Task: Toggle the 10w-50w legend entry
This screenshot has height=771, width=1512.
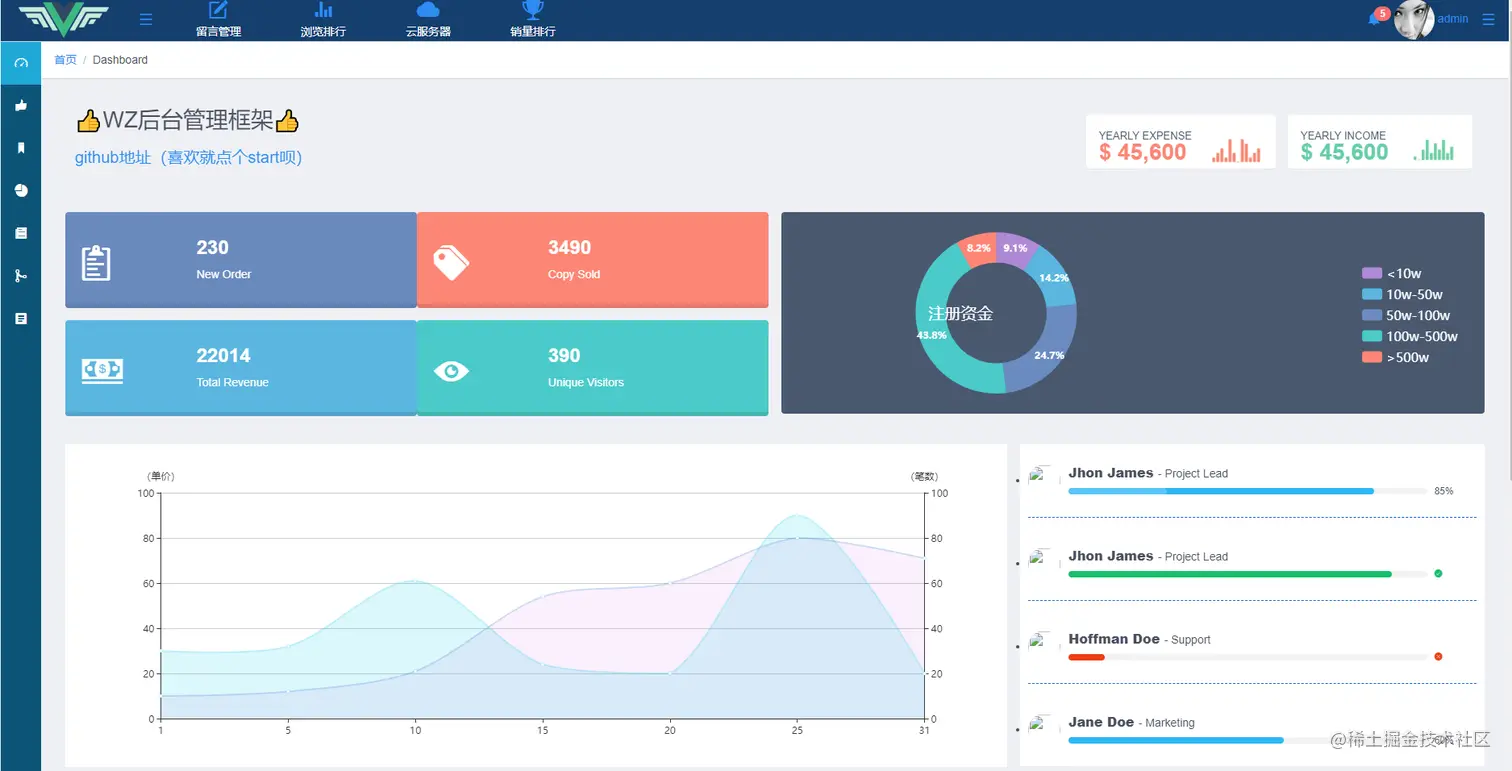Action: coord(1402,294)
